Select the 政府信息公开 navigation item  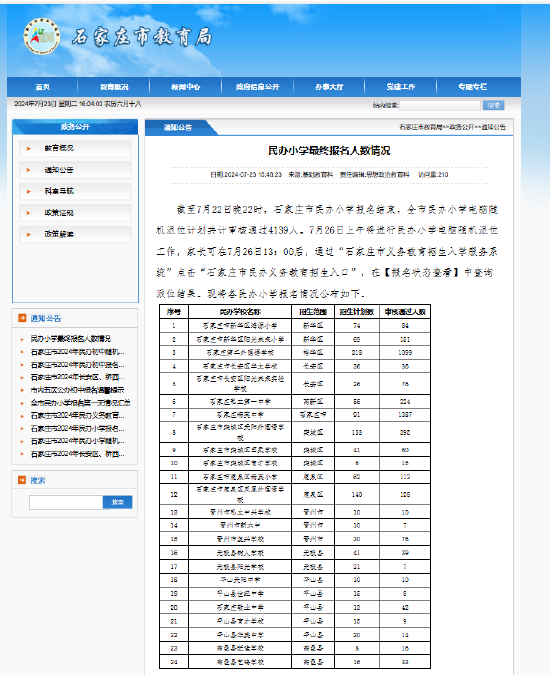(x=257, y=87)
